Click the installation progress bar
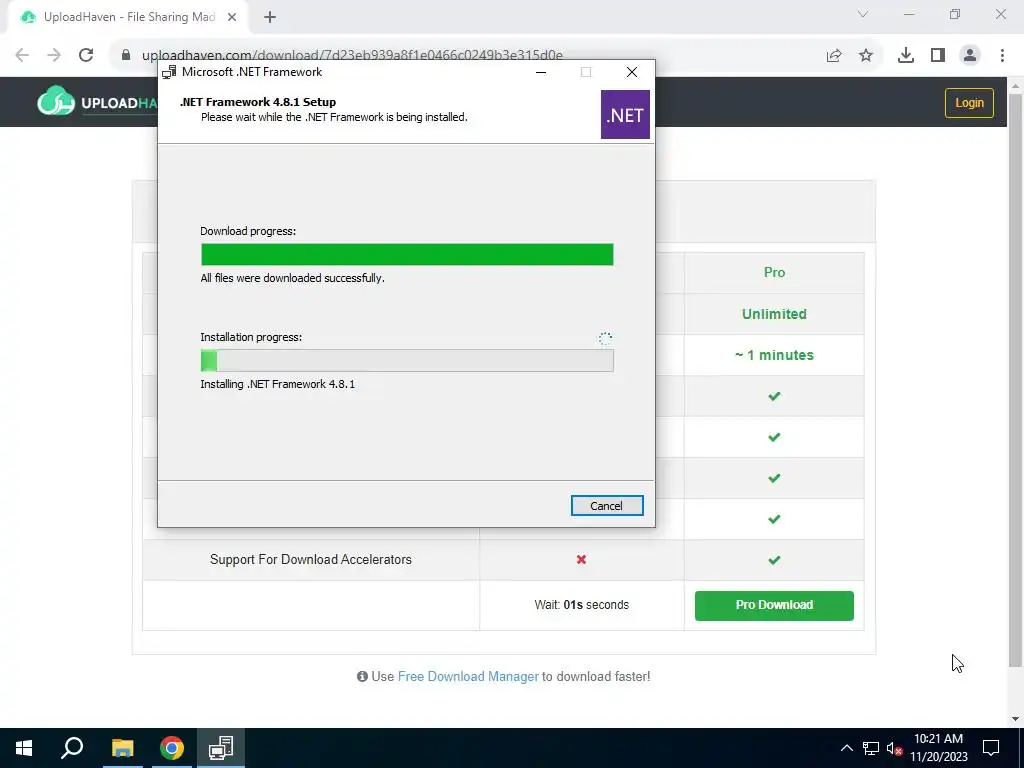 tap(407, 360)
